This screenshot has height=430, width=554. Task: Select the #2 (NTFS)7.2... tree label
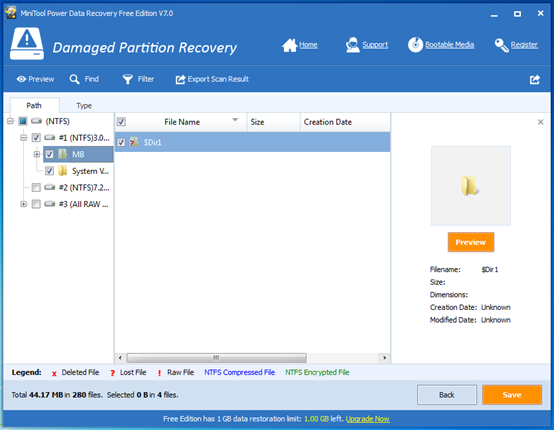(x=84, y=187)
